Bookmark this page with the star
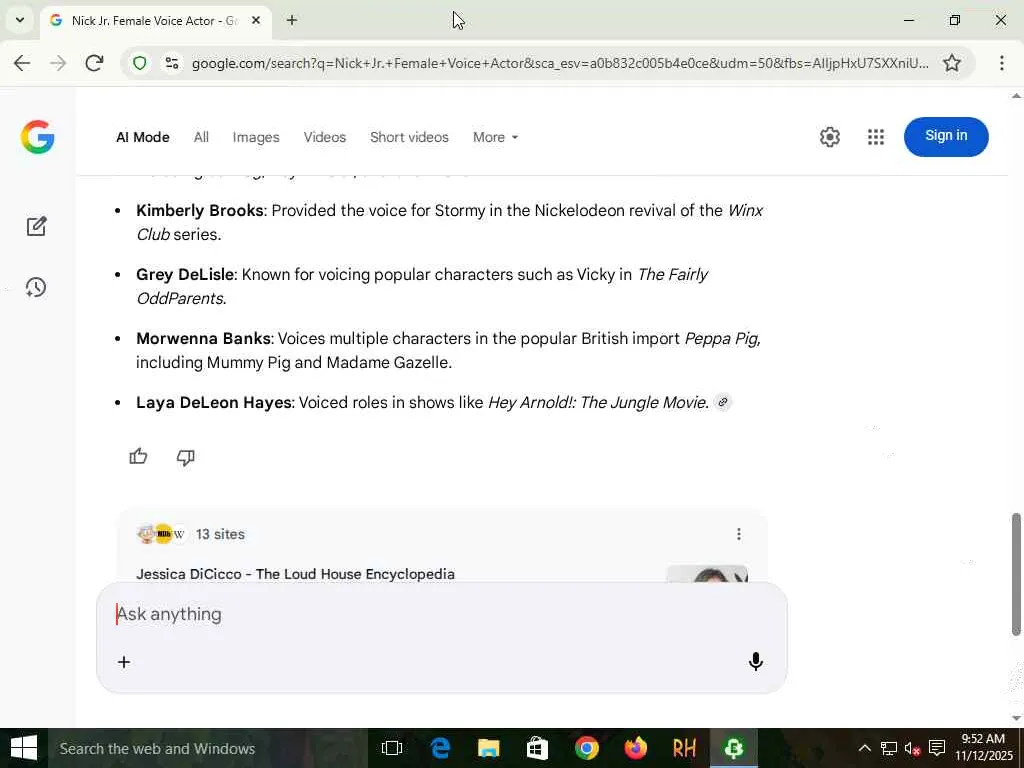This screenshot has width=1024, height=768. click(952, 63)
